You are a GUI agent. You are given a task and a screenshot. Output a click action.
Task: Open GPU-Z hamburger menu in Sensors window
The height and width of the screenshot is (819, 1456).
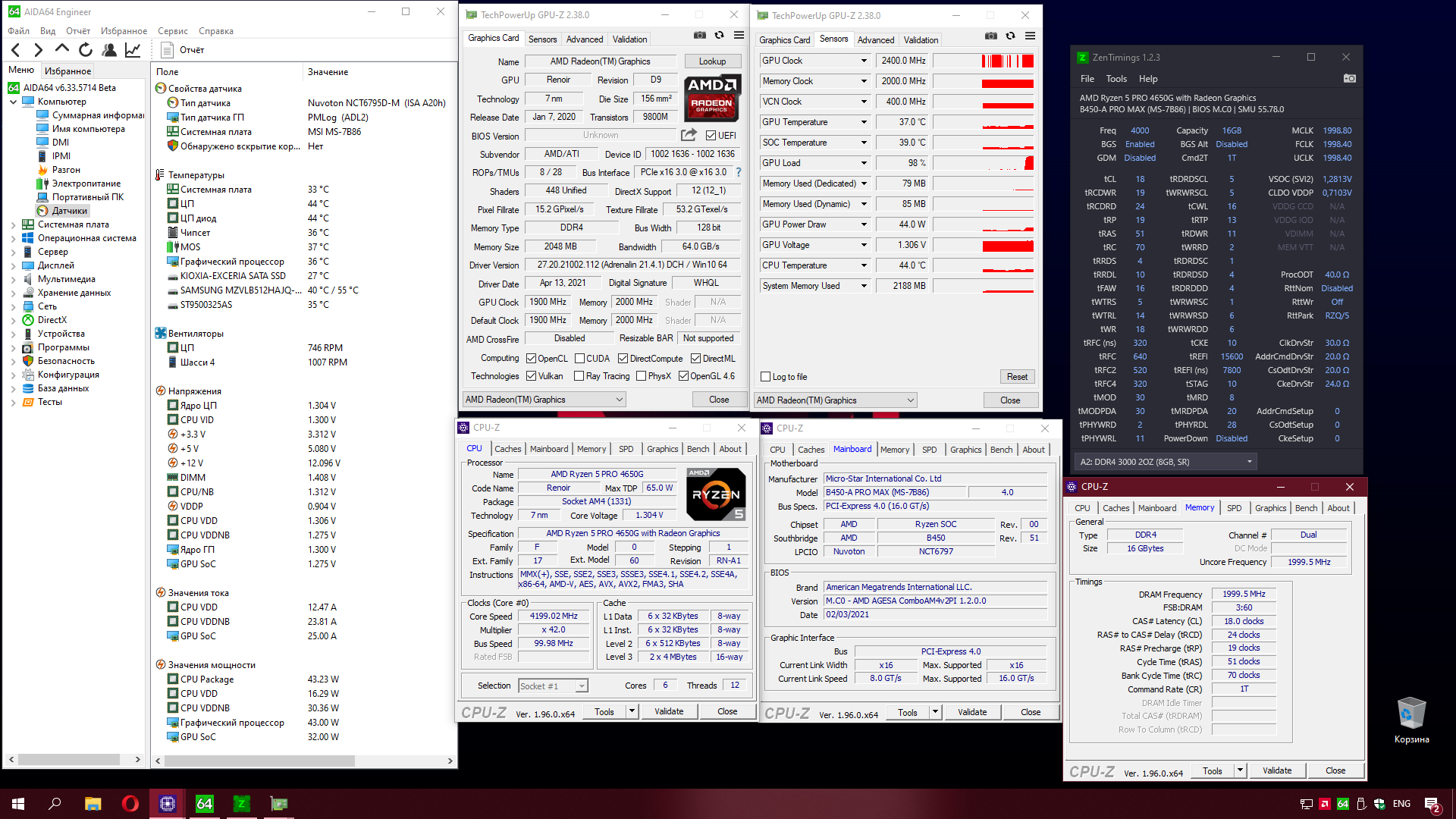pyautogui.click(x=1030, y=36)
